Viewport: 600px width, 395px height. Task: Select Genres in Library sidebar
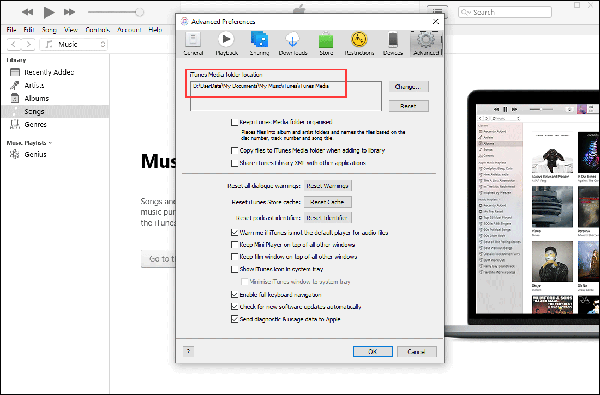click(x=55, y=124)
